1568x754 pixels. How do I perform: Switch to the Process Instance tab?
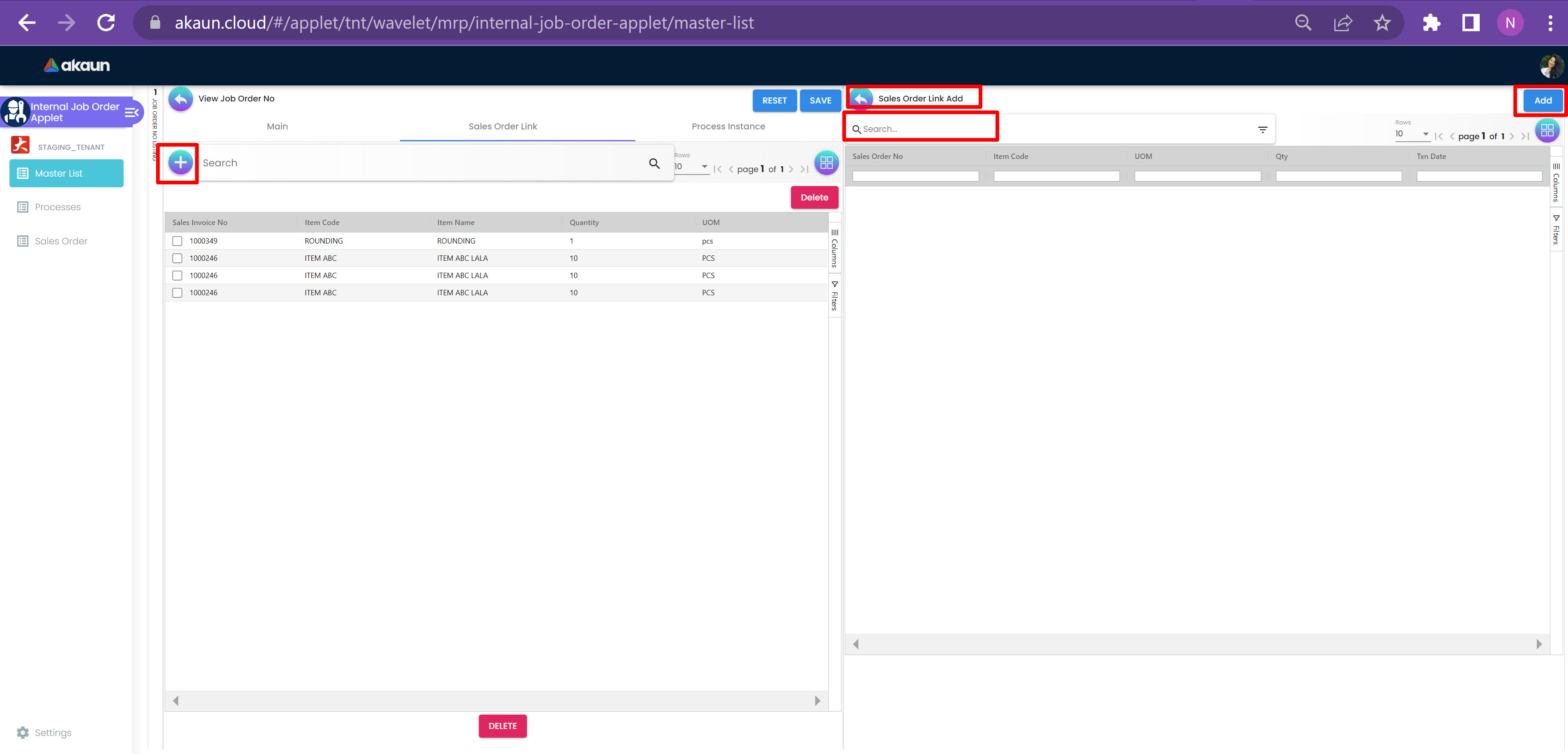pyautogui.click(x=728, y=126)
